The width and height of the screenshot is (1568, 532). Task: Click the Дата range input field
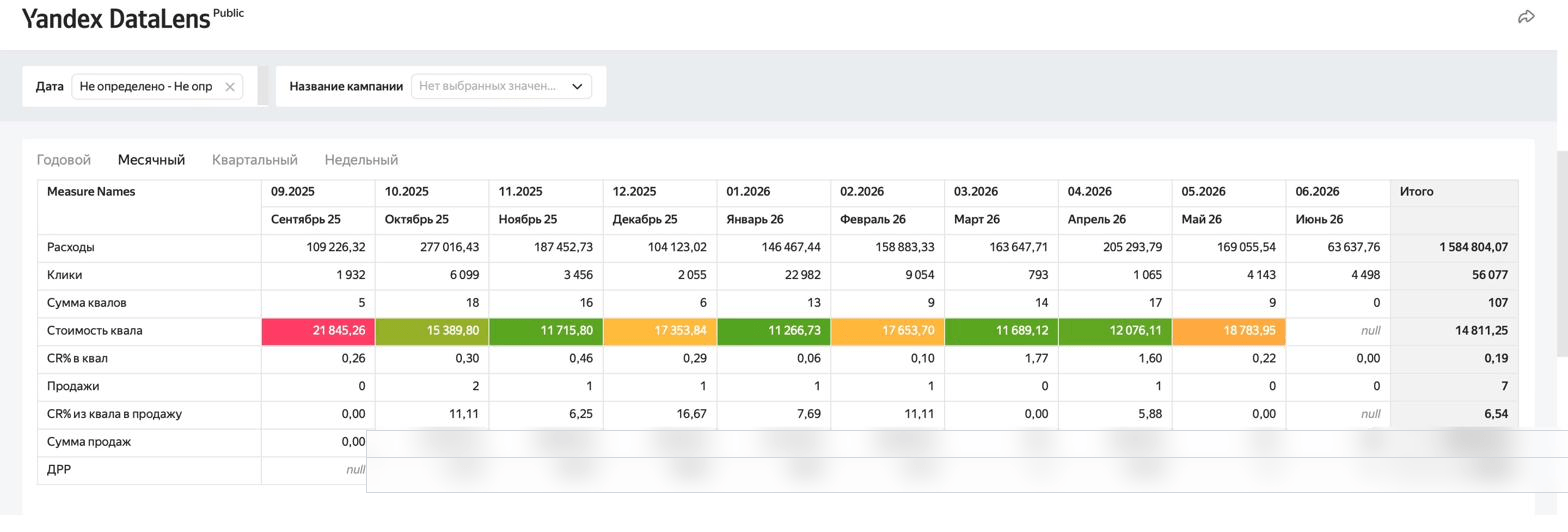(157, 87)
